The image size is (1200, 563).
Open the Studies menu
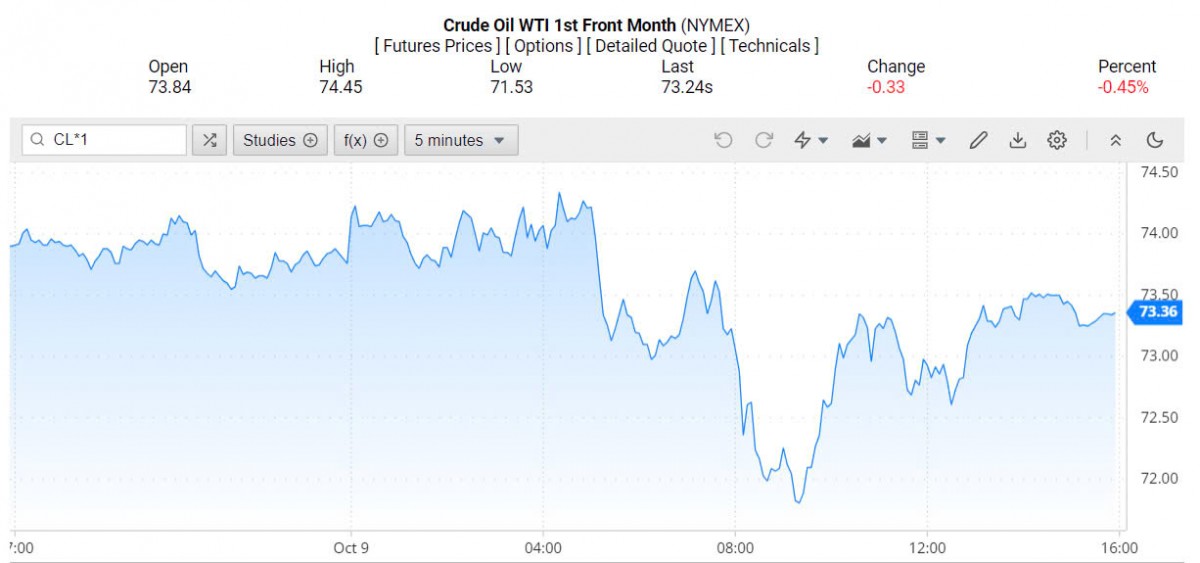pyautogui.click(x=280, y=140)
